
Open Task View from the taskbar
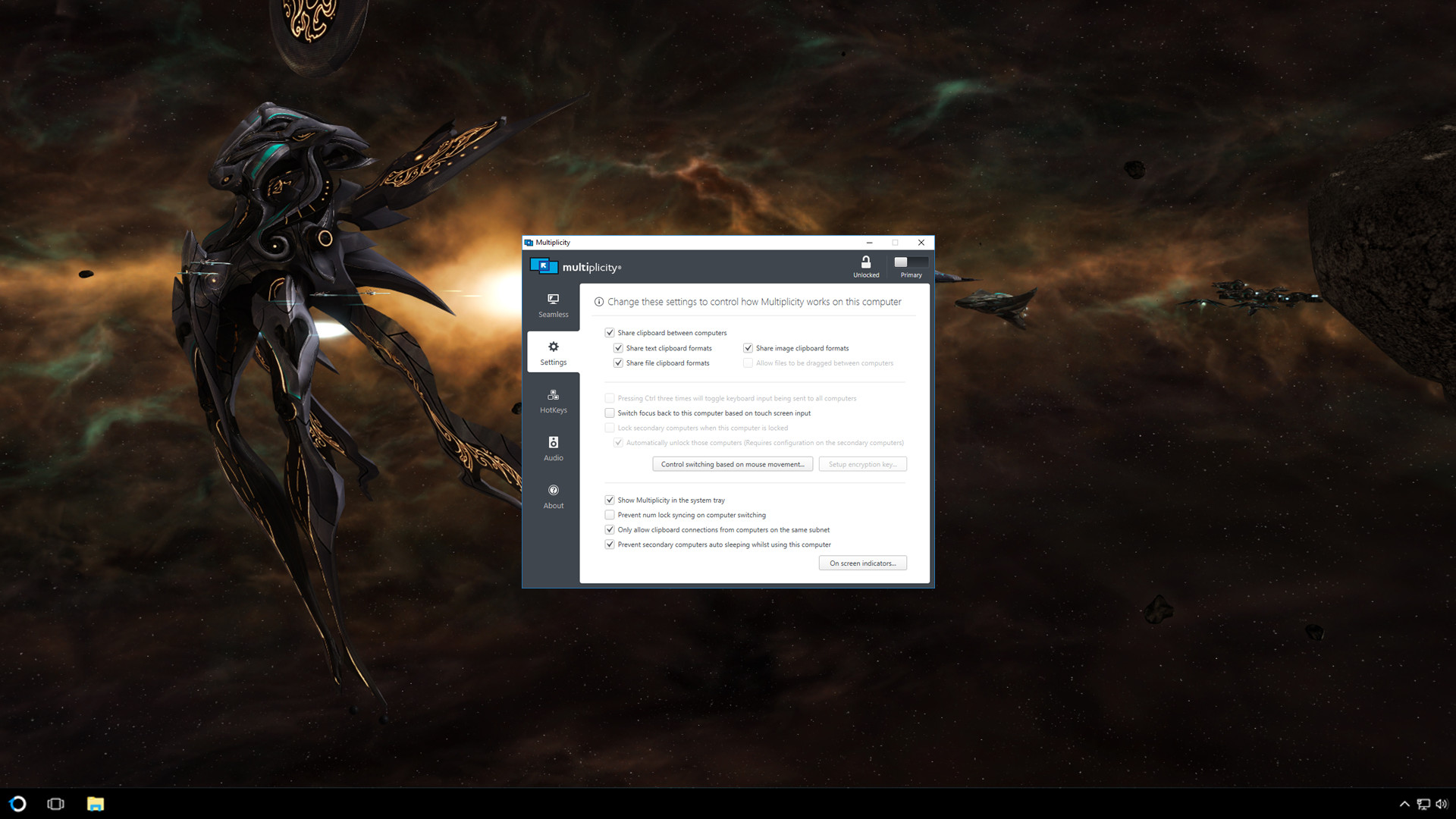pos(55,803)
